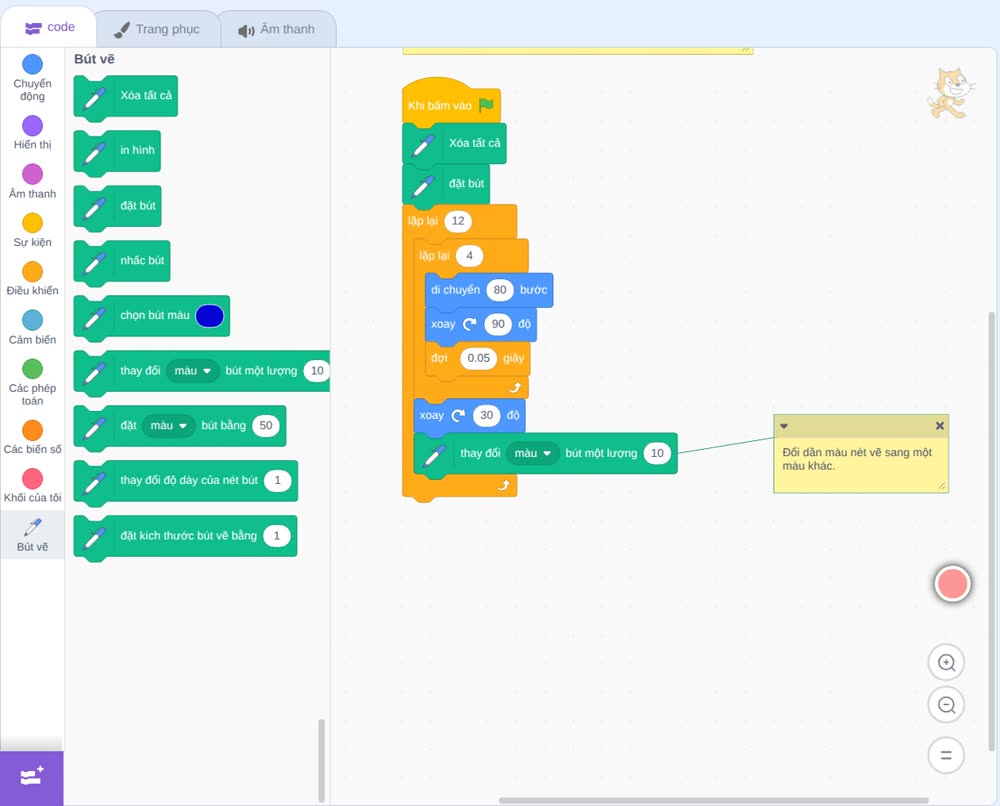The image size is (1000, 806).
Task: Select the Điều khiển block category
Action: tap(32, 279)
